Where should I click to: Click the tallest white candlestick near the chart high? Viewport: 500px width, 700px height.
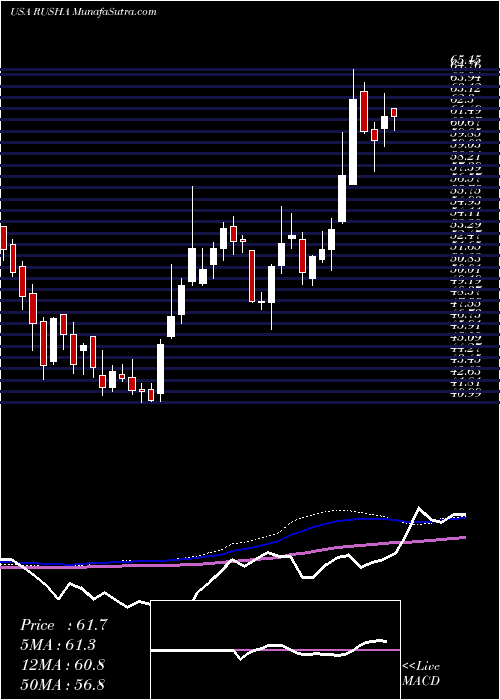(x=353, y=142)
